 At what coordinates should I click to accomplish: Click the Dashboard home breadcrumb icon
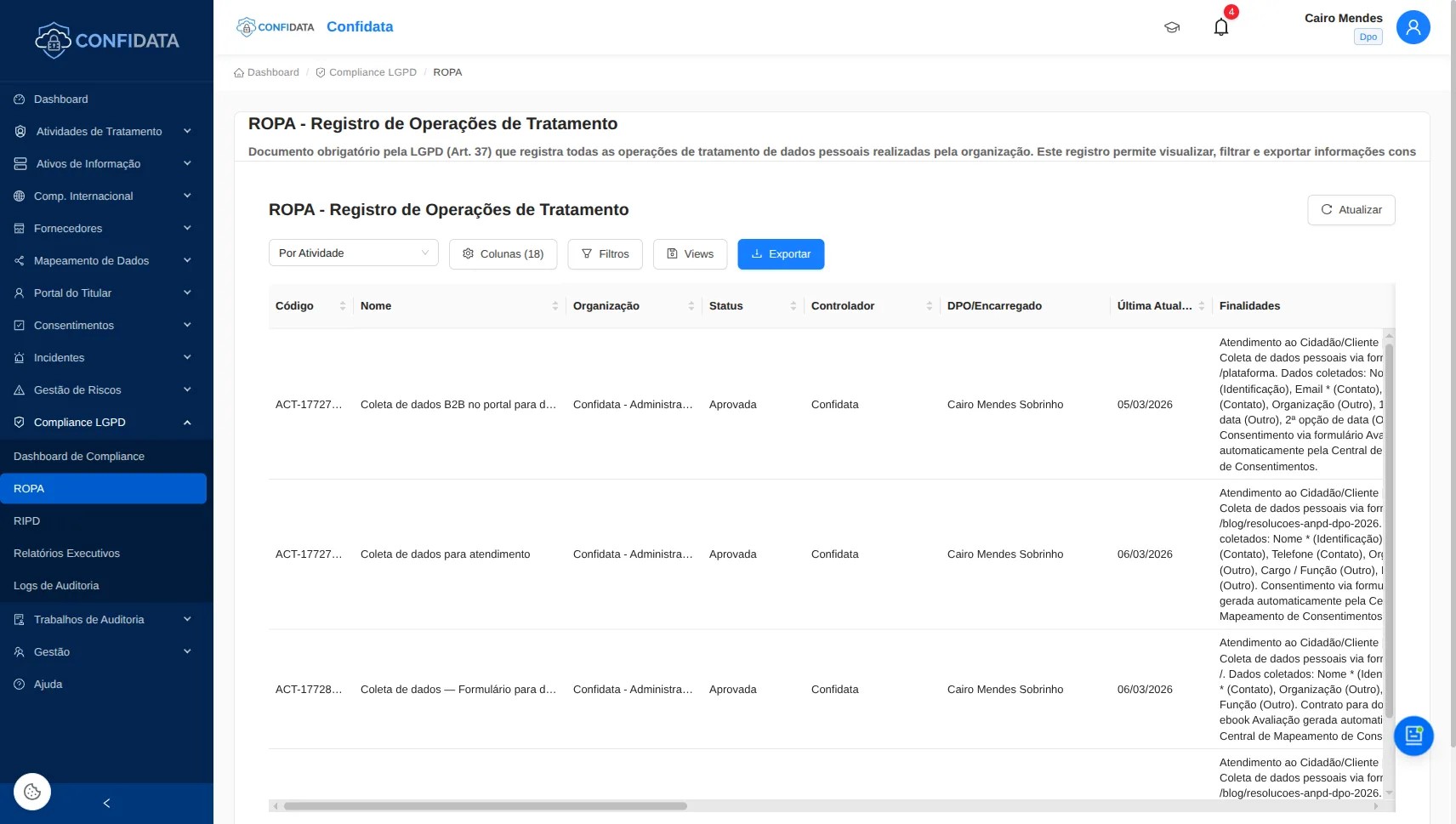[239, 73]
